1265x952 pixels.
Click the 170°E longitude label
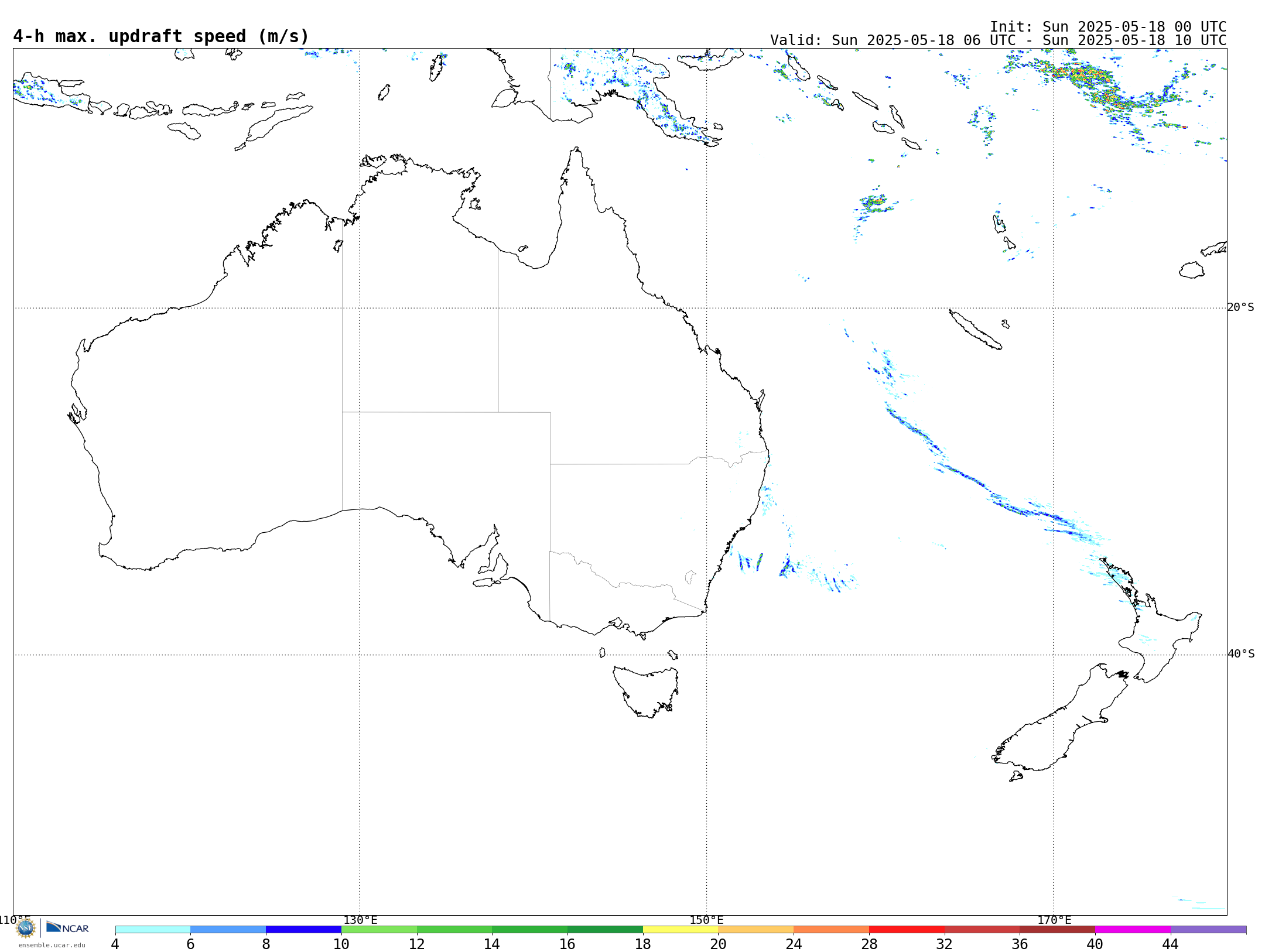click(1054, 920)
